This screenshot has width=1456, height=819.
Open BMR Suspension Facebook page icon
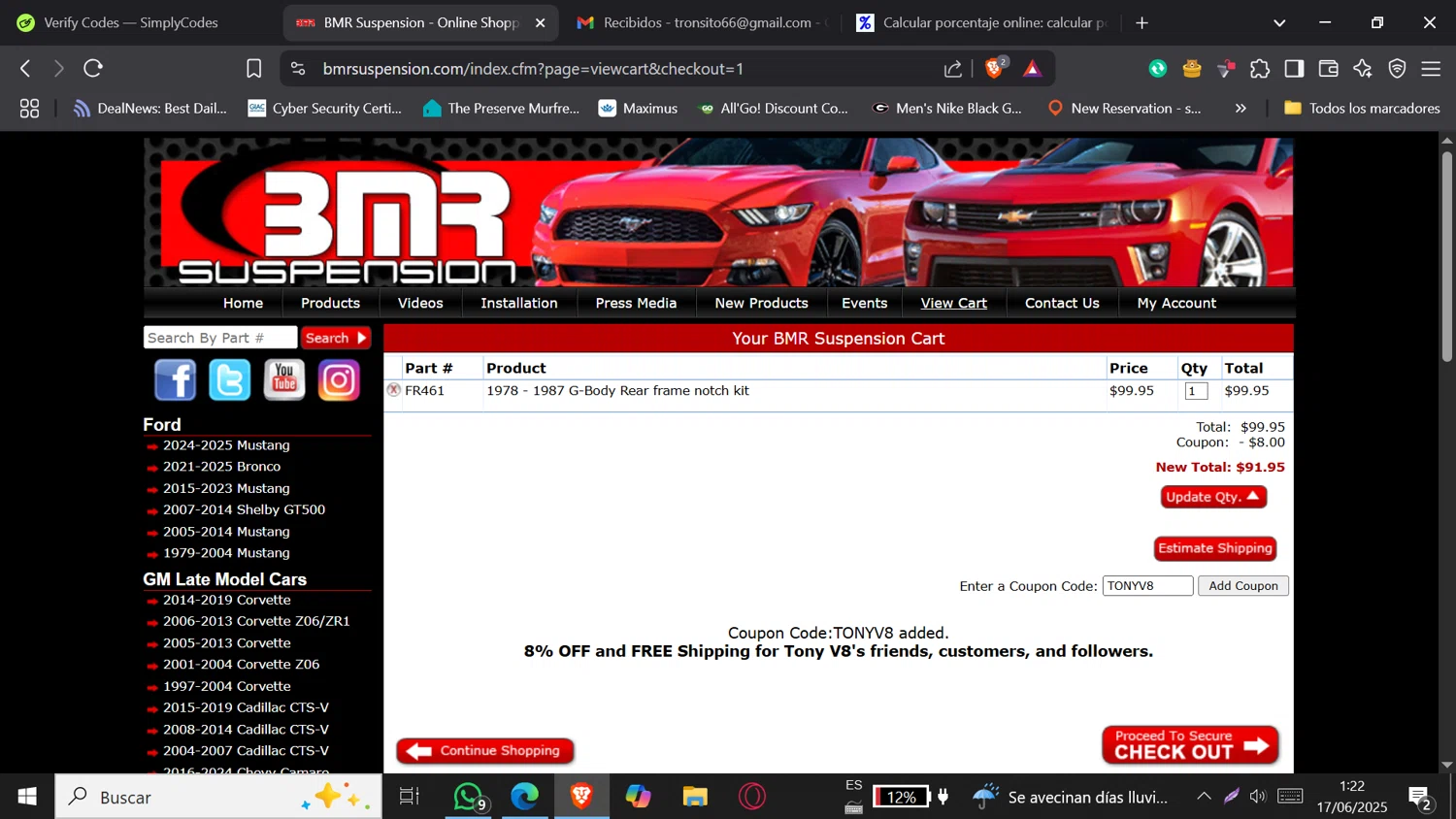175,379
